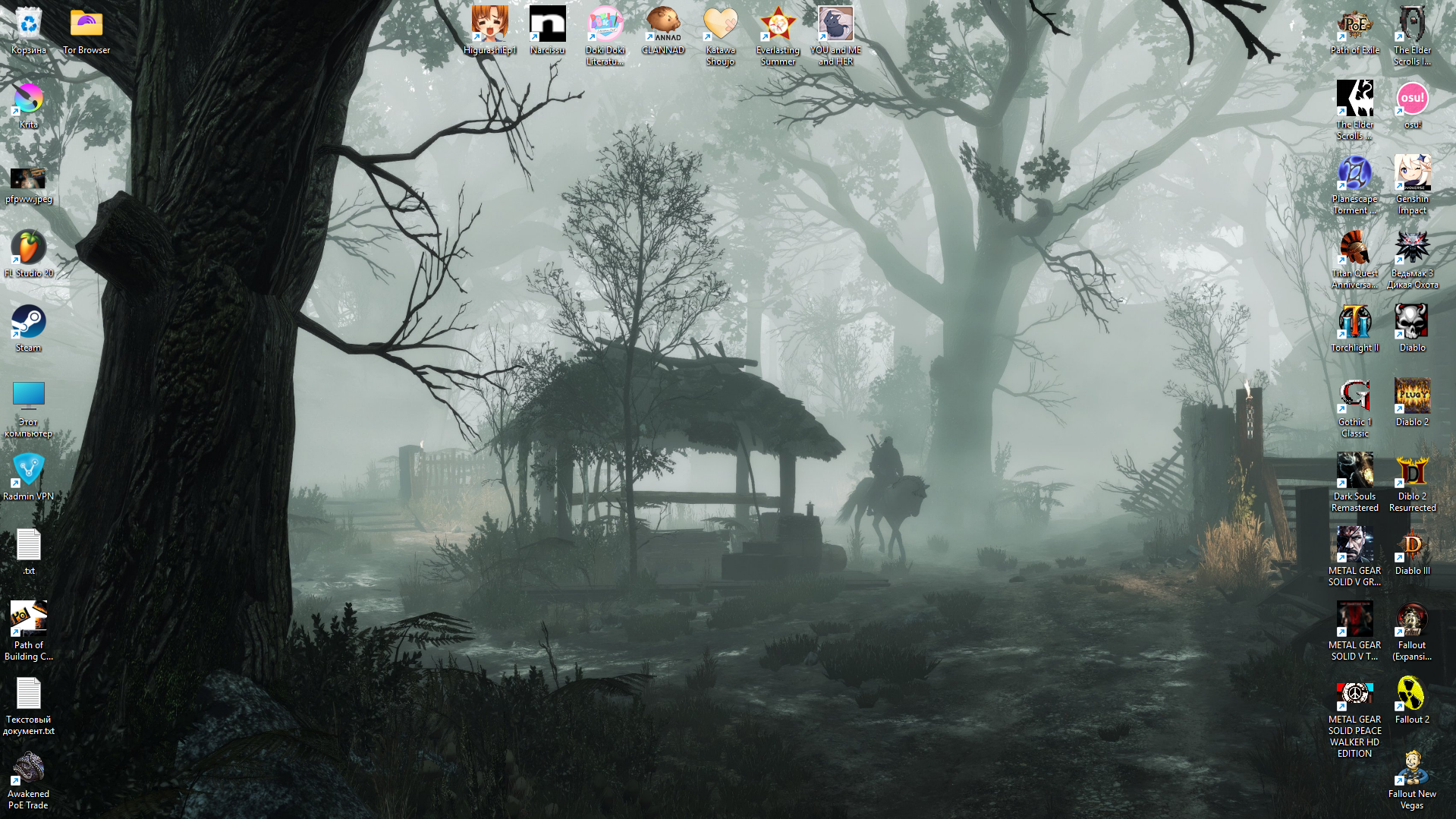1456x819 pixels.
Task: Select the Текстовый документ.txt file
Action: click(28, 707)
